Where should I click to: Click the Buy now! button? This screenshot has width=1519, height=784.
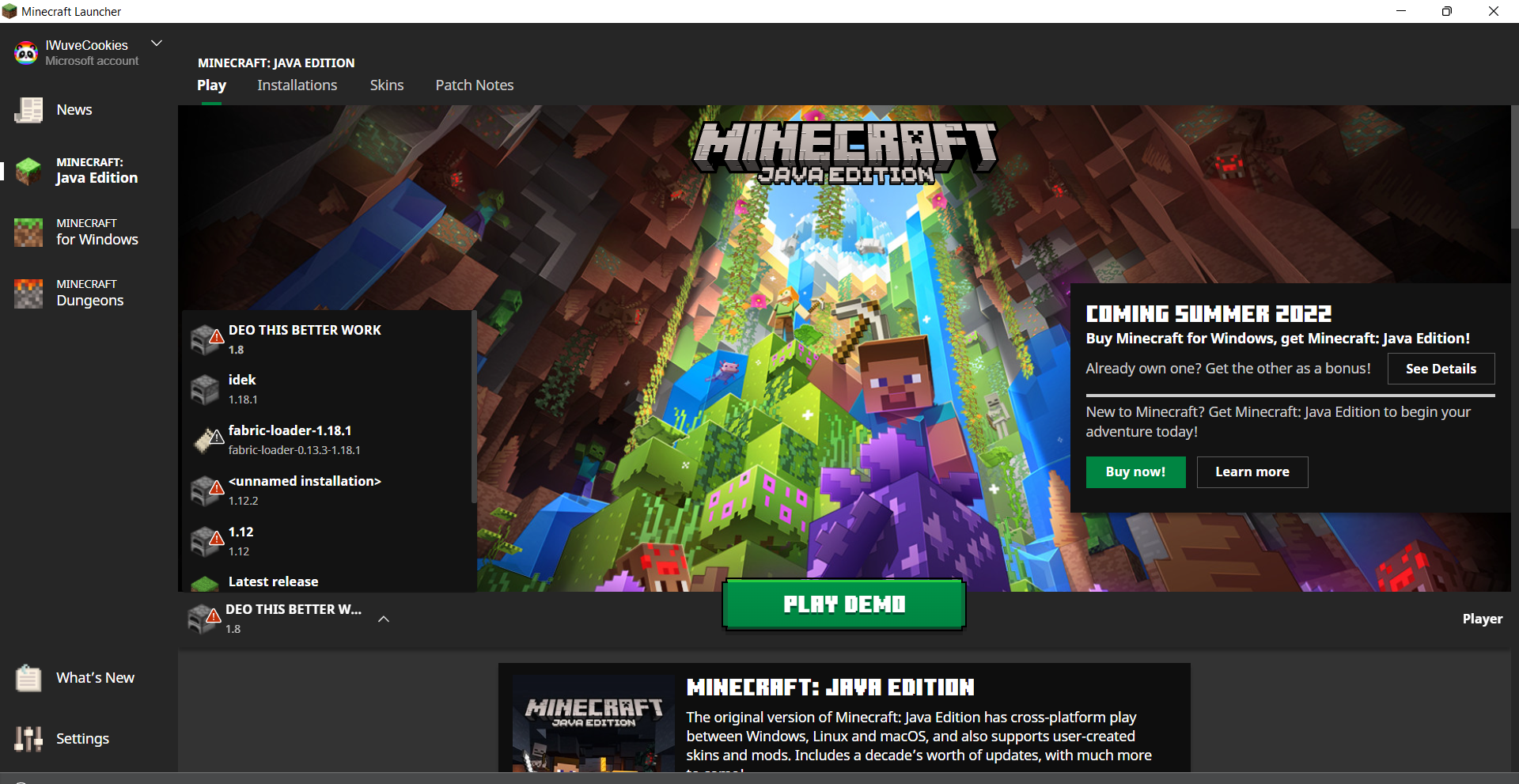tap(1135, 472)
